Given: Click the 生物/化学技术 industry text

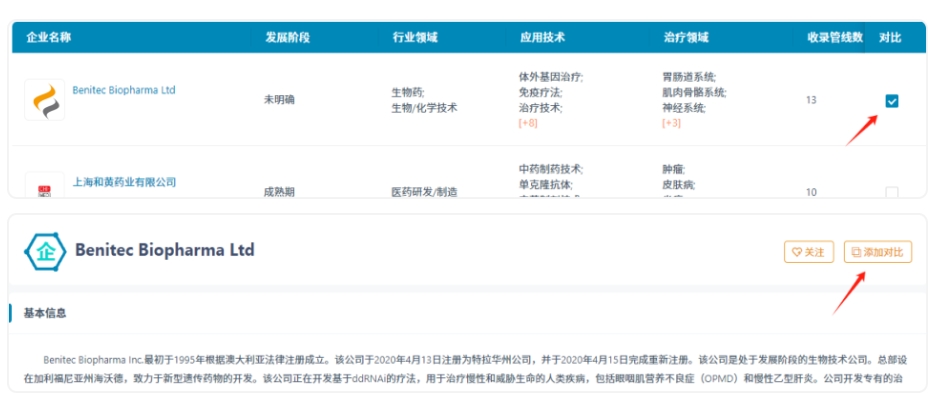Looking at the screenshot, I should tap(424, 108).
